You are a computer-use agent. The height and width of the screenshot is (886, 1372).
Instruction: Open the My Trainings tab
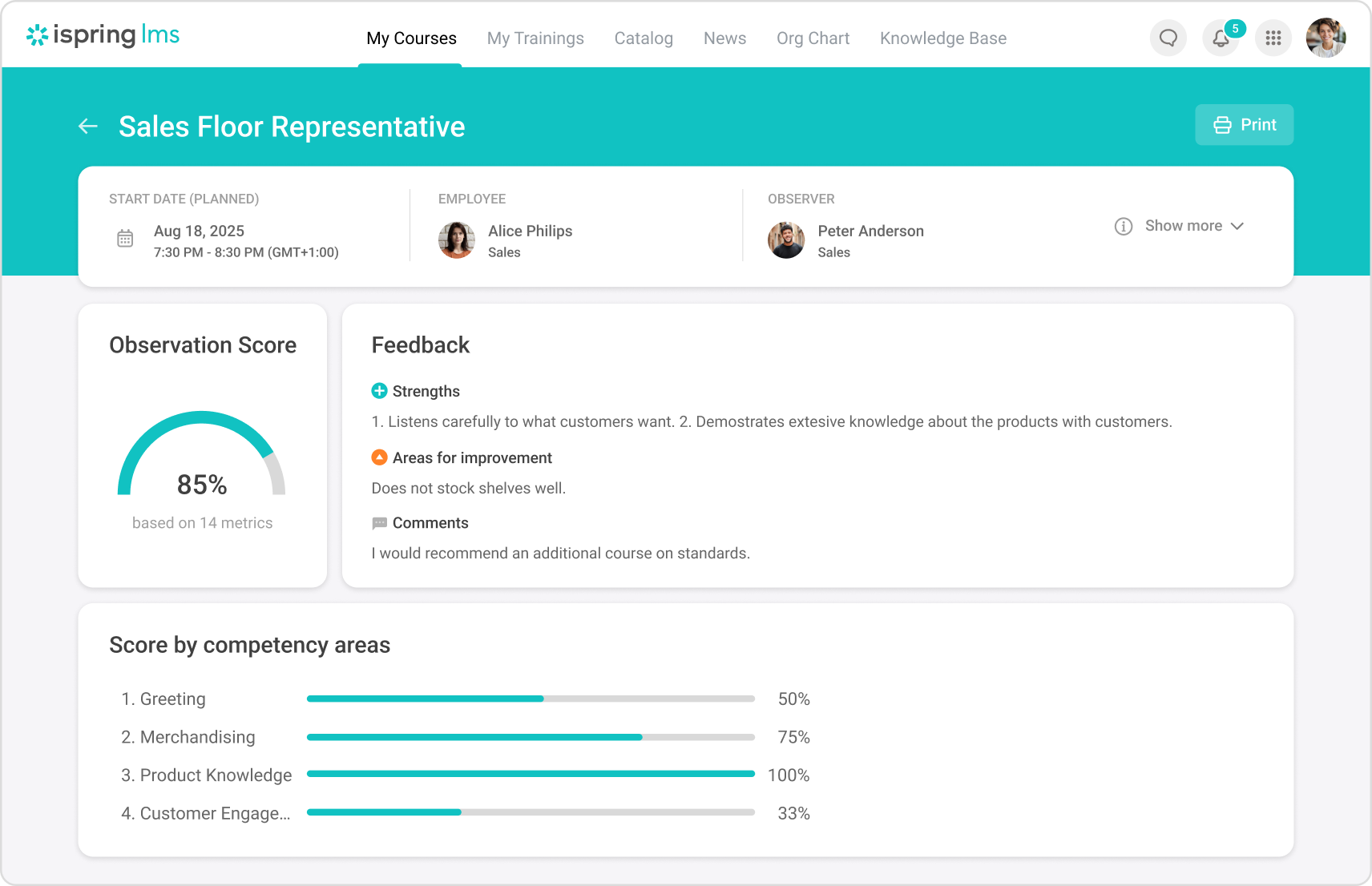point(535,38)
